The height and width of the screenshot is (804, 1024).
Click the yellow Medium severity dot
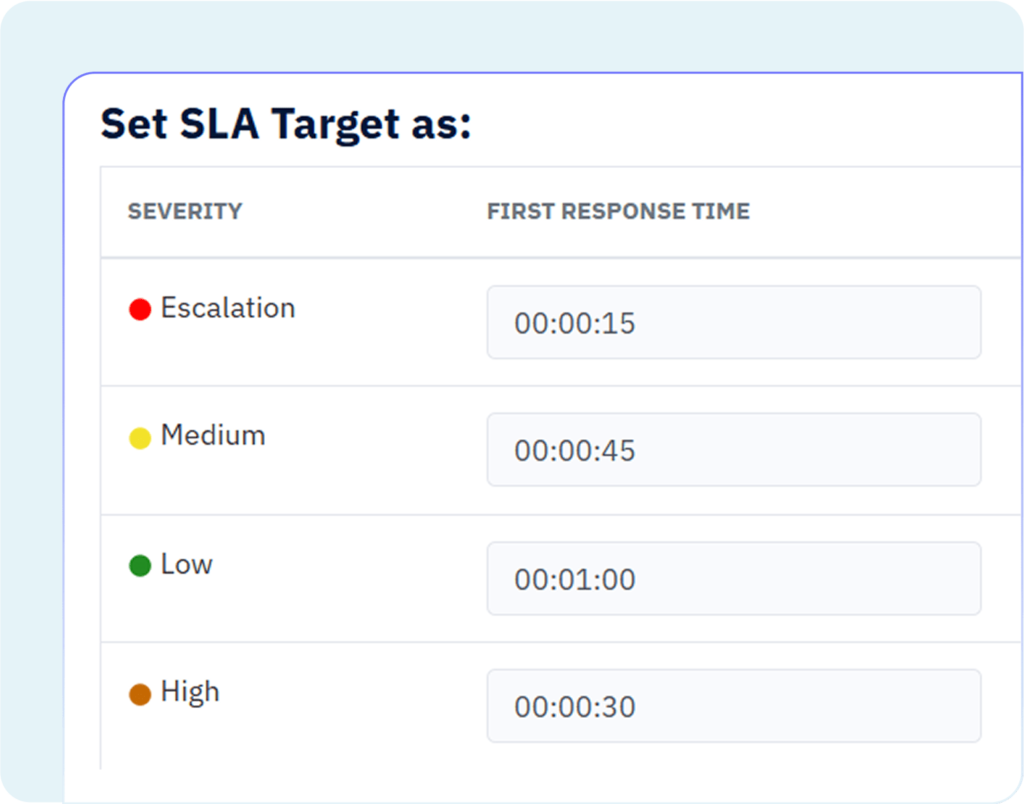click(140, 438)
